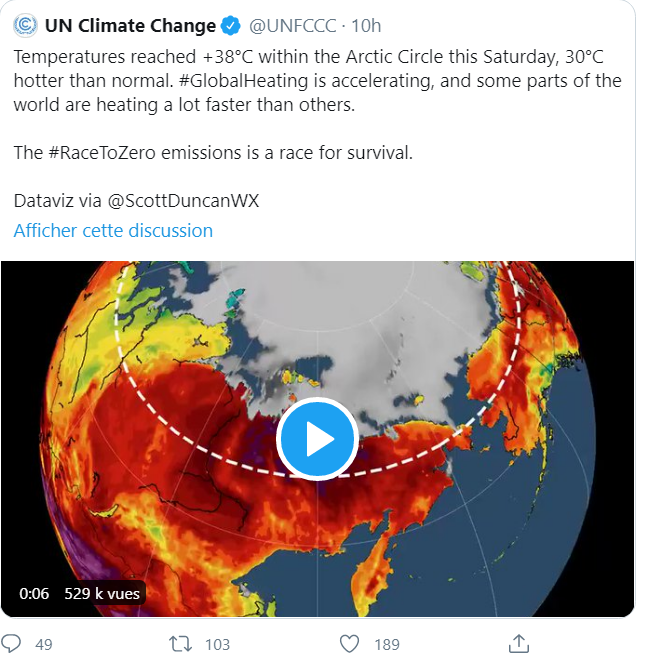This screenshot has height=669, width=653.
Task: Click the 0:06 video duration label
Action: (x=34, y=593)
